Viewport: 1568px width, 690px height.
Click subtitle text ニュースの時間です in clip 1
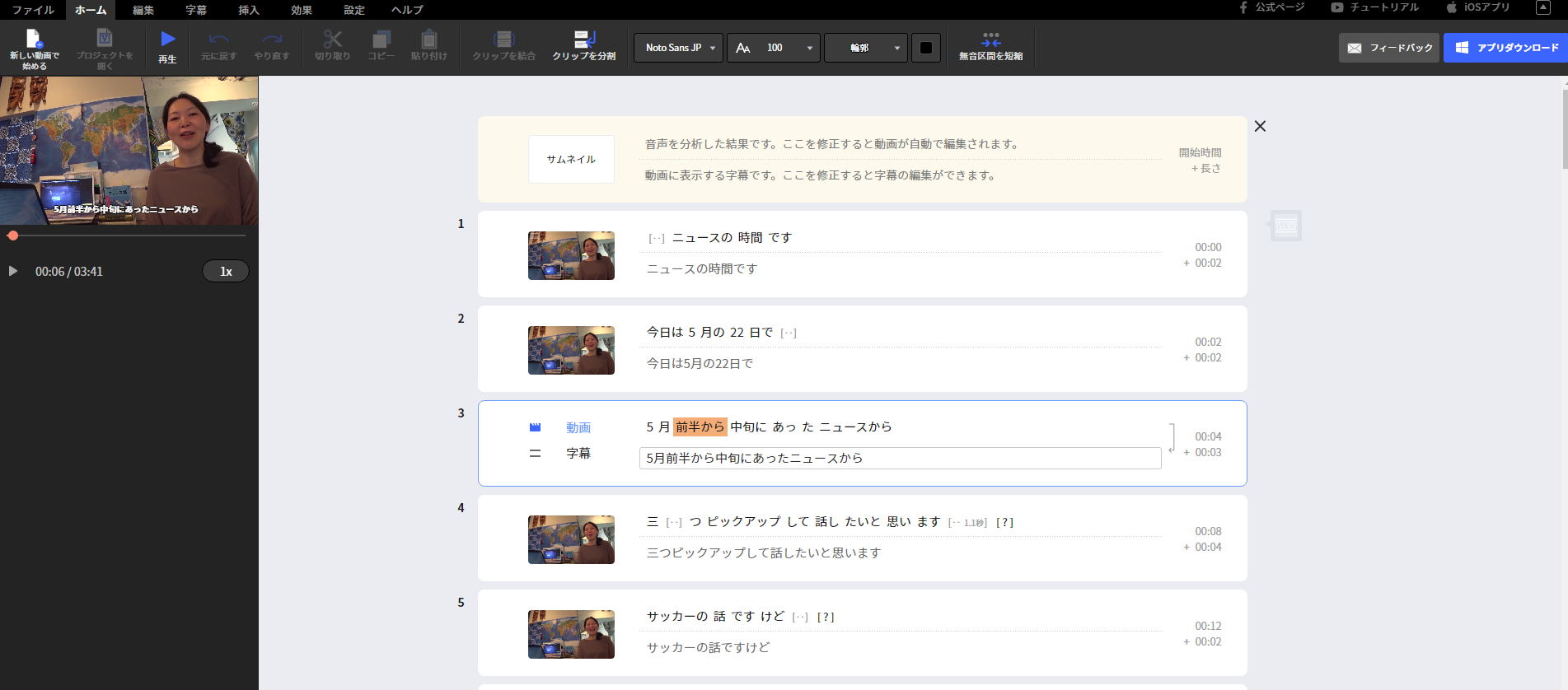702,268
